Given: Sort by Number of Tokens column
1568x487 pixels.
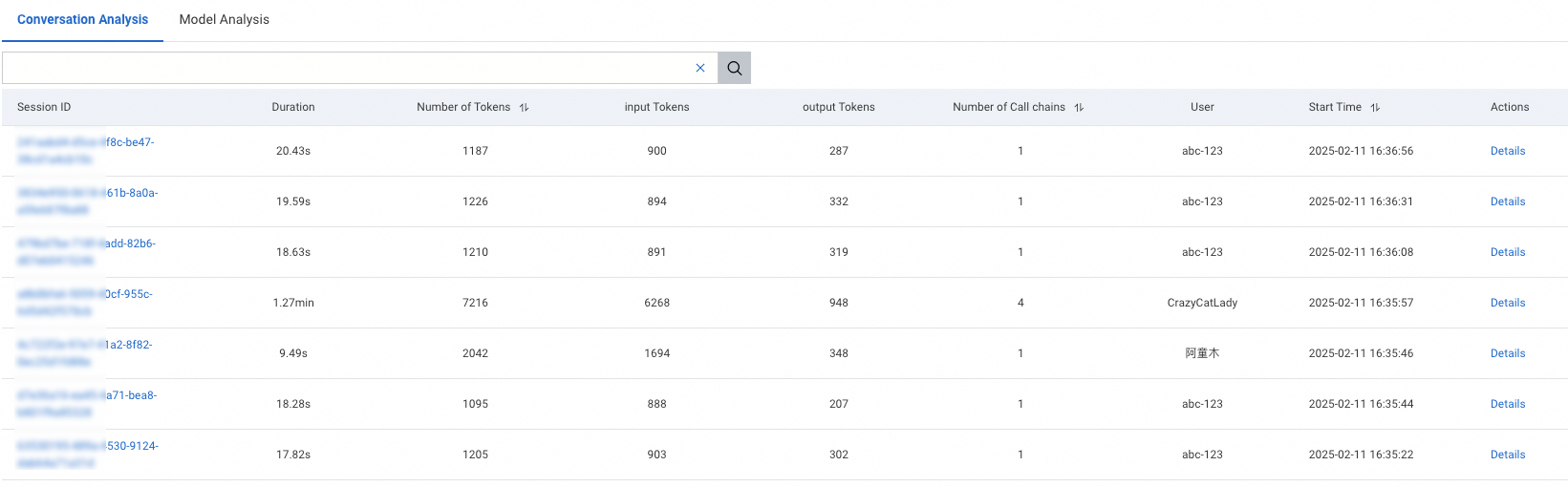Looking at the screenshot, I should pyautogui.click(x=524, y=108).
